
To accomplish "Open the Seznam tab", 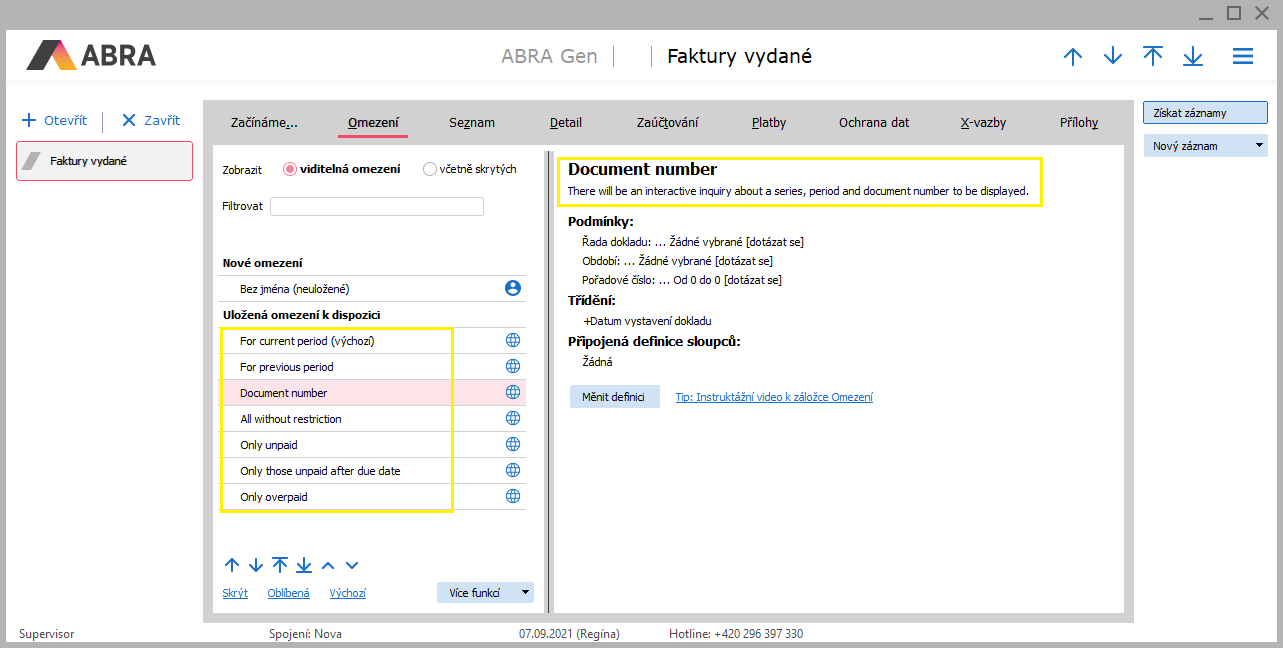I will 472,122.
